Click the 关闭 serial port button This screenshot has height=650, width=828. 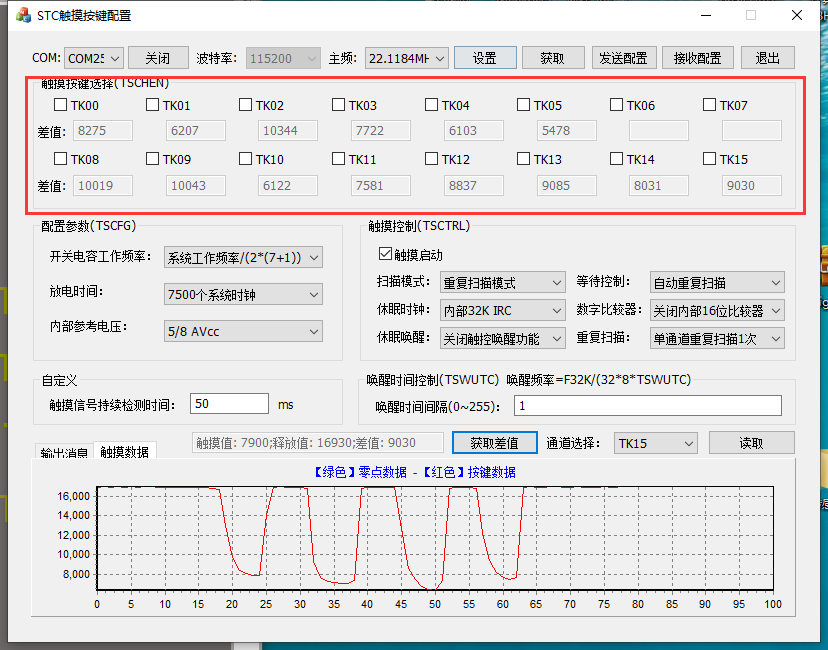tap(158, 58)
